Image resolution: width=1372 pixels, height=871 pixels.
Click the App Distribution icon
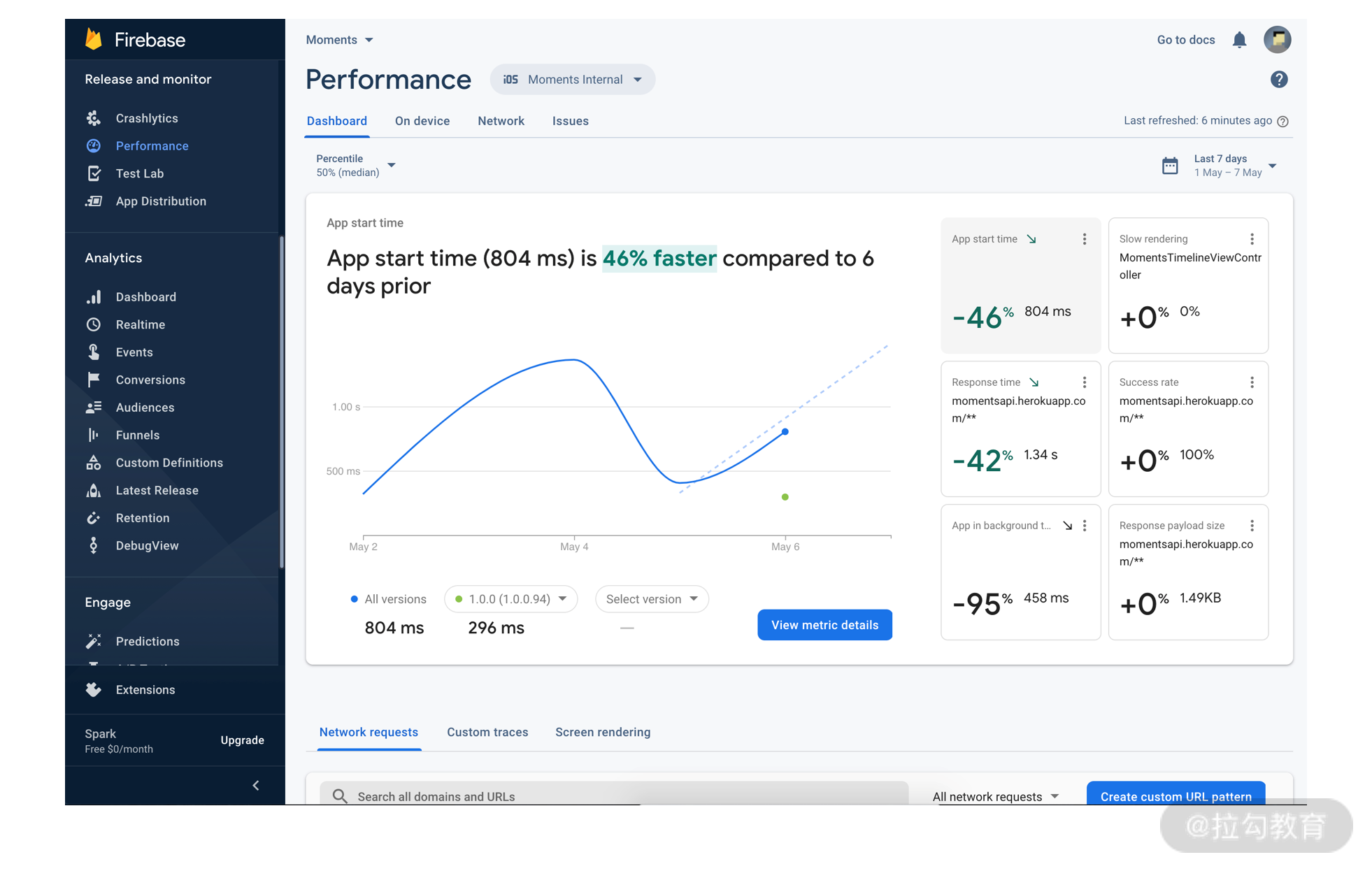coord(94,201)
